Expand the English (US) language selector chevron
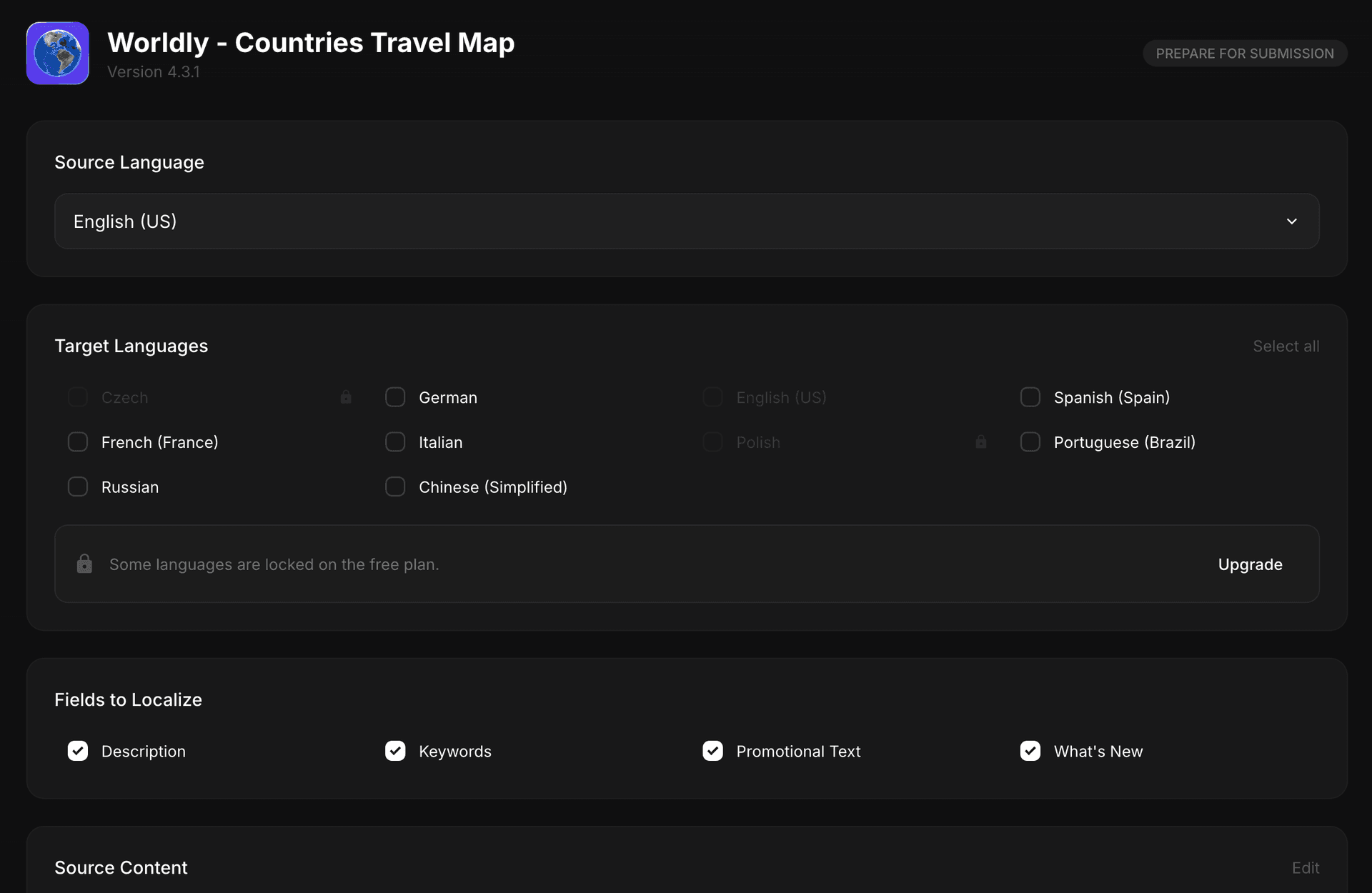The width and height of the screenshot is (1372, 893). click(1291, 221)
